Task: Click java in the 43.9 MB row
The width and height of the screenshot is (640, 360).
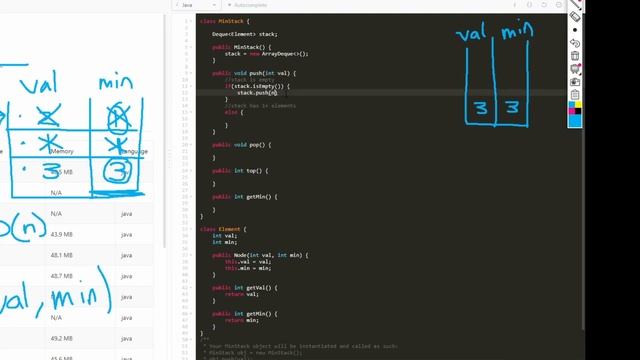Action: click(127, 234)
